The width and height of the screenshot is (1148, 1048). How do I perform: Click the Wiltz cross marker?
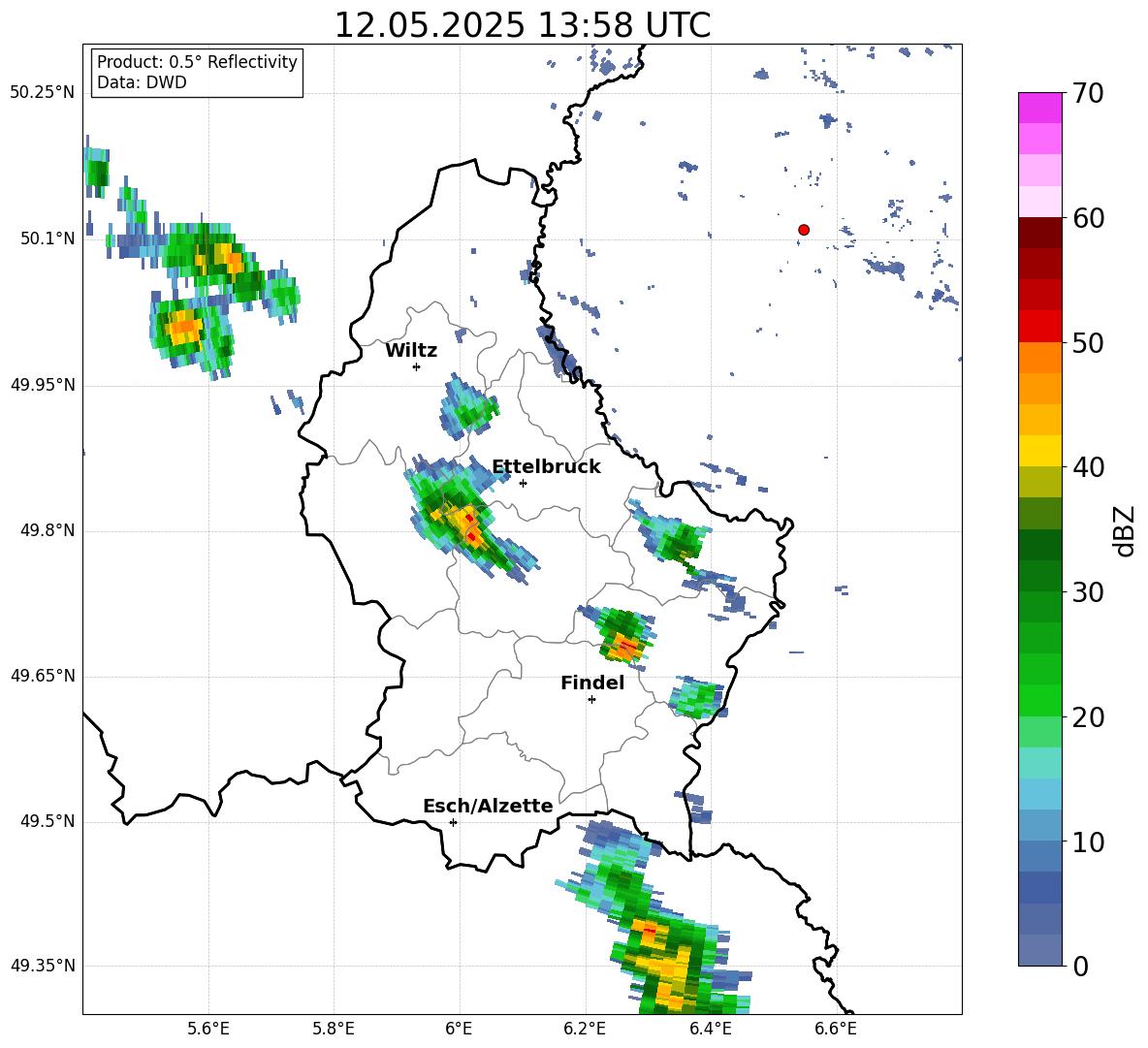417,366
